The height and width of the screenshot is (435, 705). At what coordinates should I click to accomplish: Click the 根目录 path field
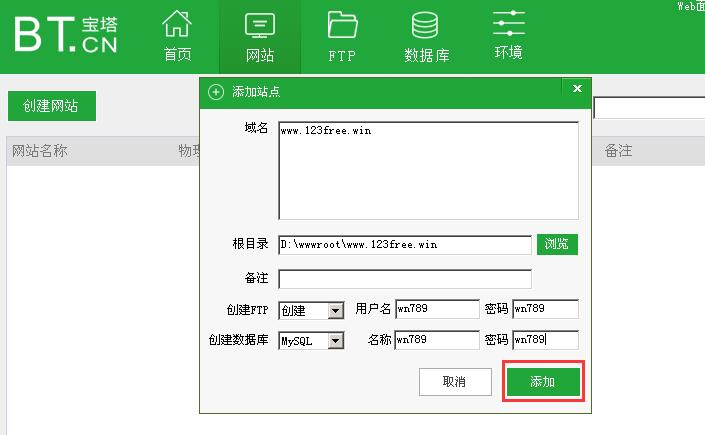pyautogui.click(x=405, y=245)
